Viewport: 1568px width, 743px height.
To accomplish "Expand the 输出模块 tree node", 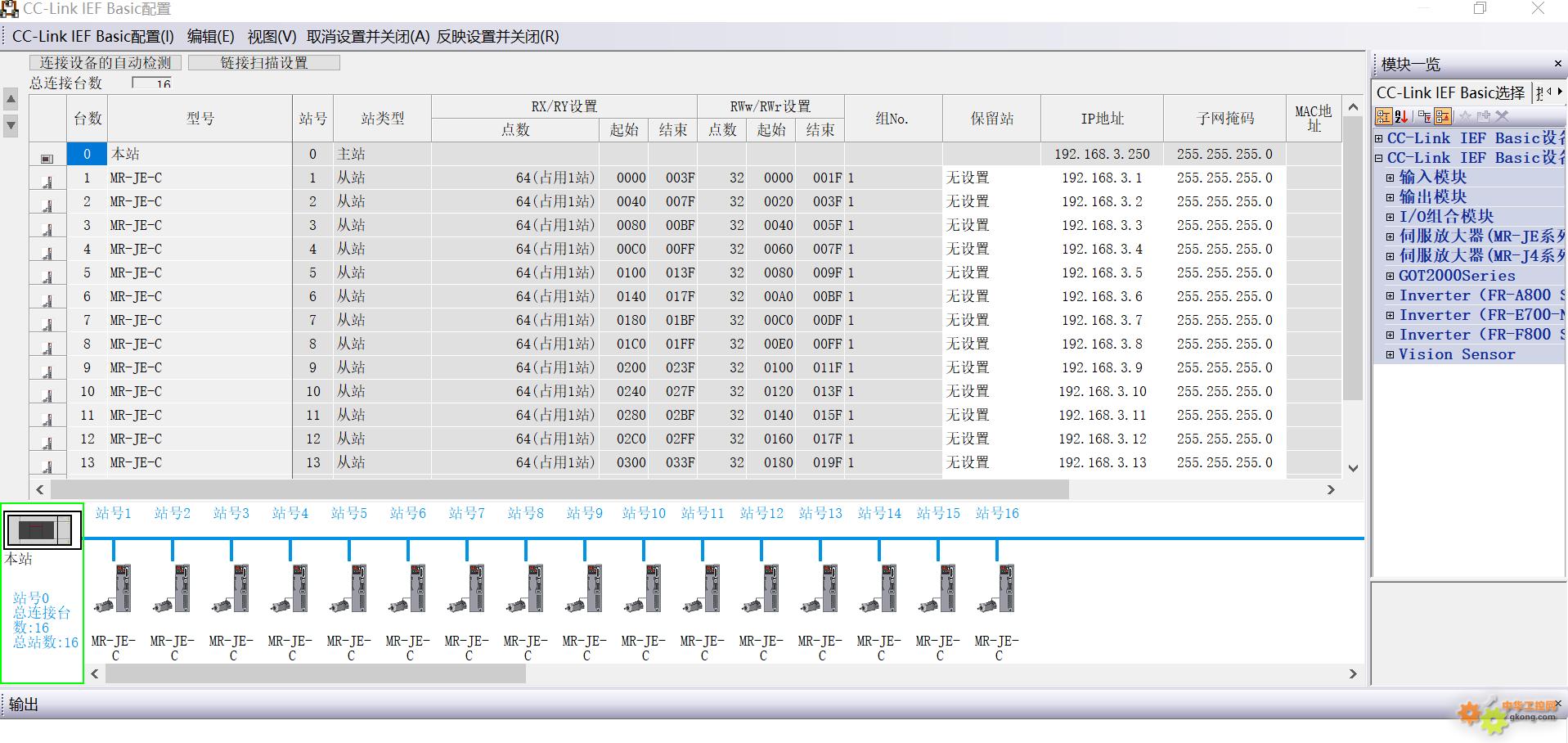I will click(x=1390, y=197).
